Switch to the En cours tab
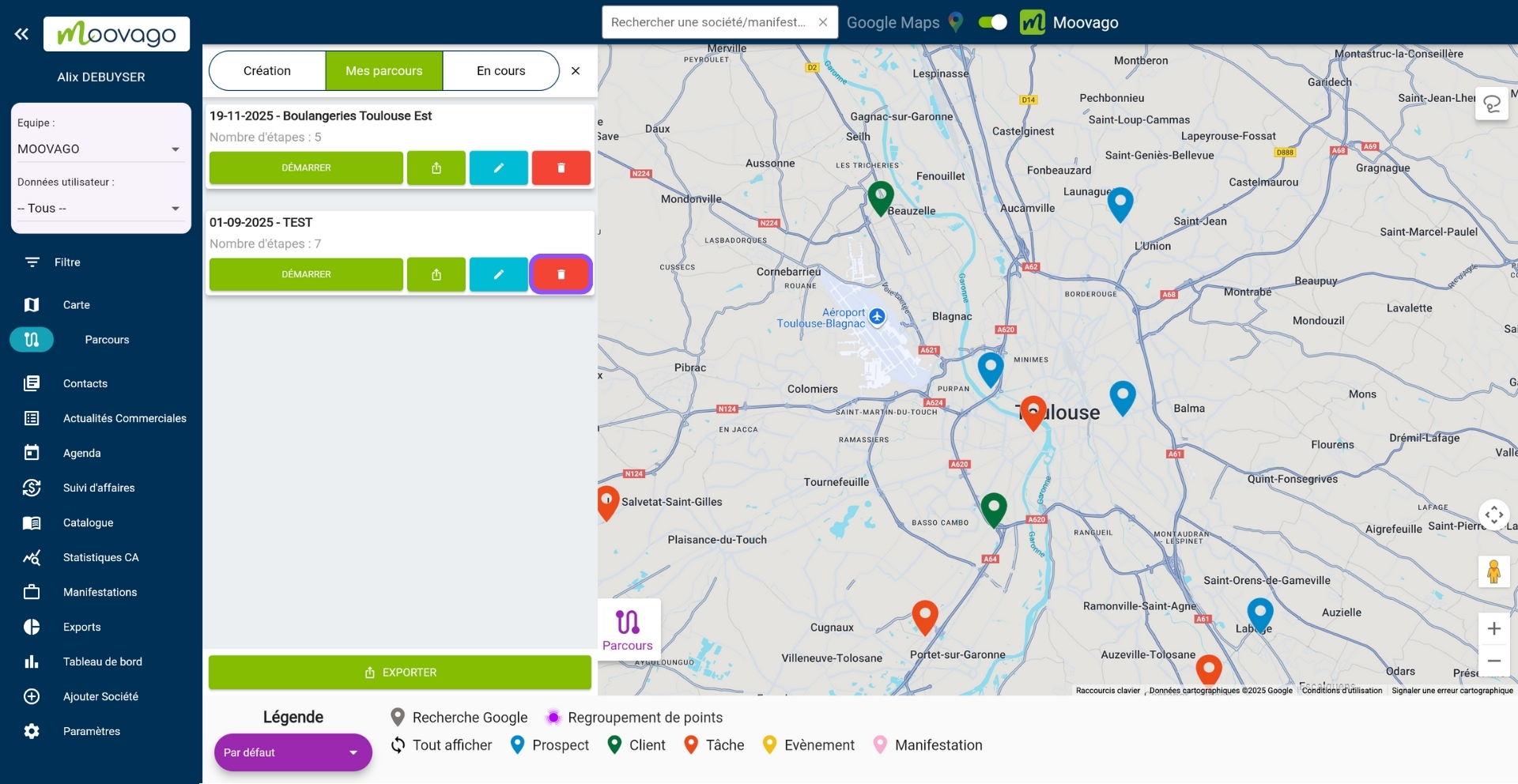Screen dimensions: 1518x784 [500, 71]
